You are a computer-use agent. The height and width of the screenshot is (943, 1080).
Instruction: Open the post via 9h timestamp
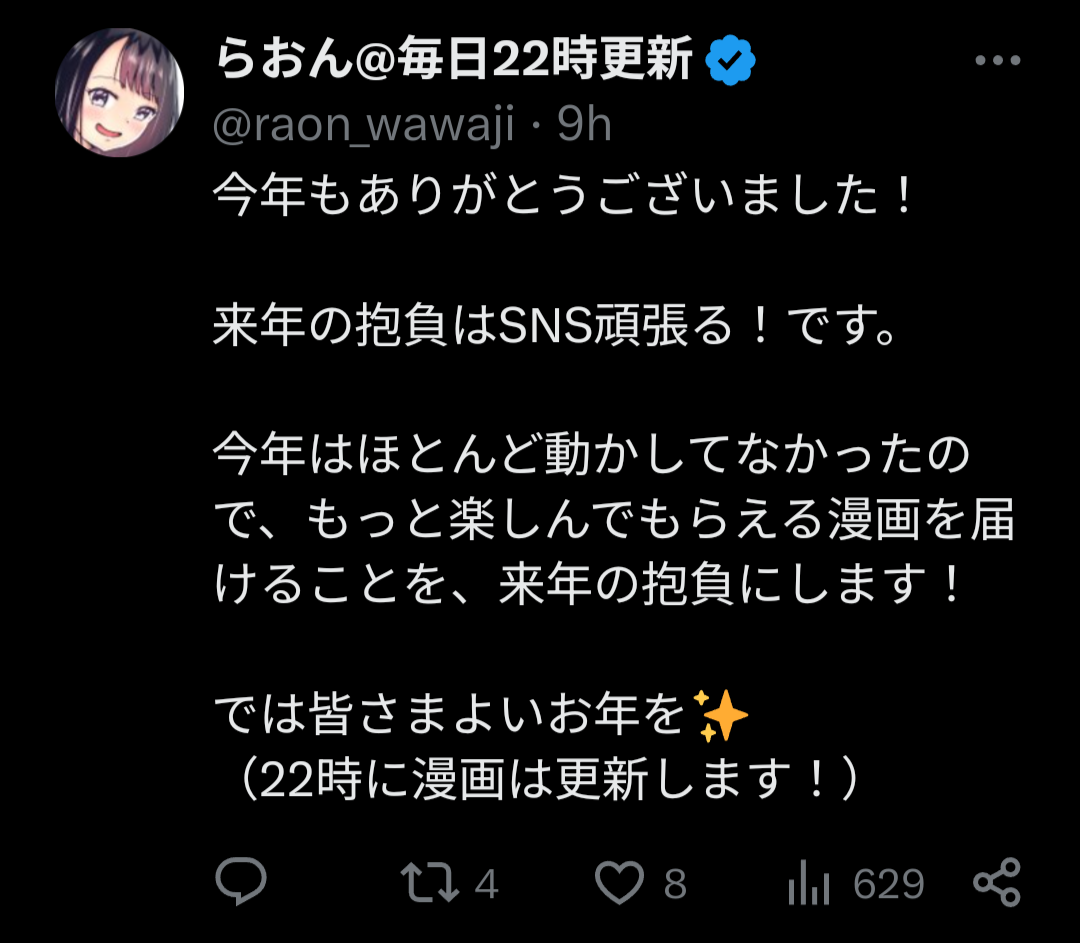coord(584,125)
